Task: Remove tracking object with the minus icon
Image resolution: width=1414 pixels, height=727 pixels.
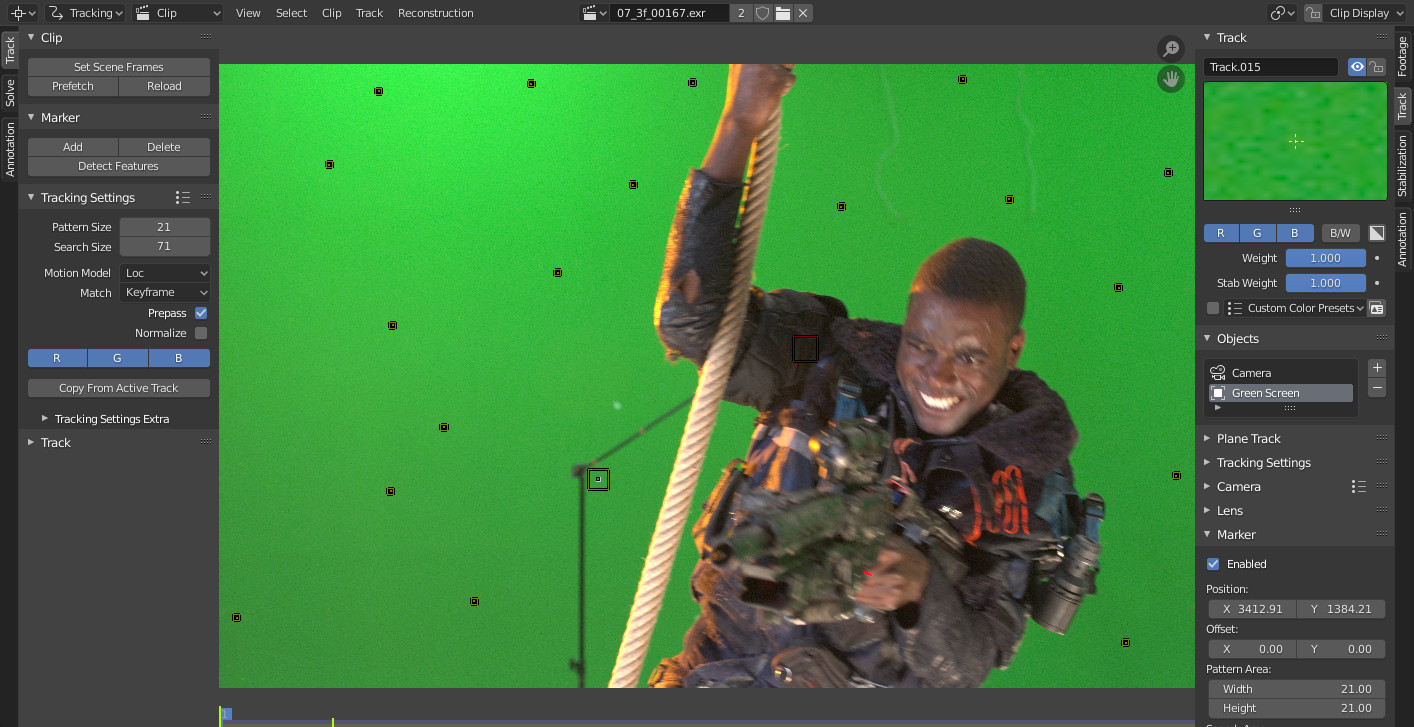Action: click(x=1377, y=388)
